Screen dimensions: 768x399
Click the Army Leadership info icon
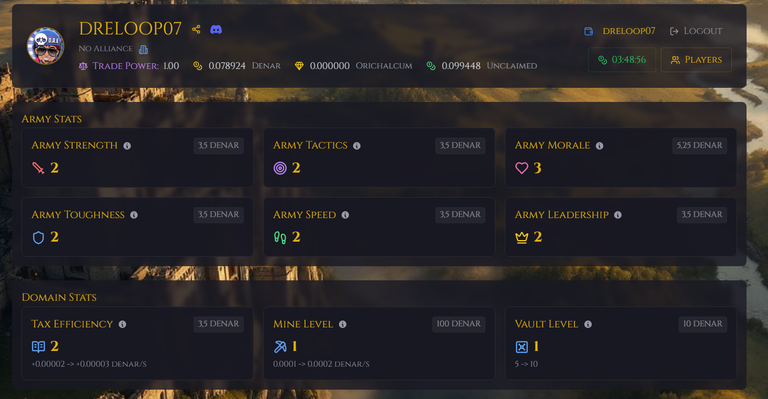[x=618, y=215]
